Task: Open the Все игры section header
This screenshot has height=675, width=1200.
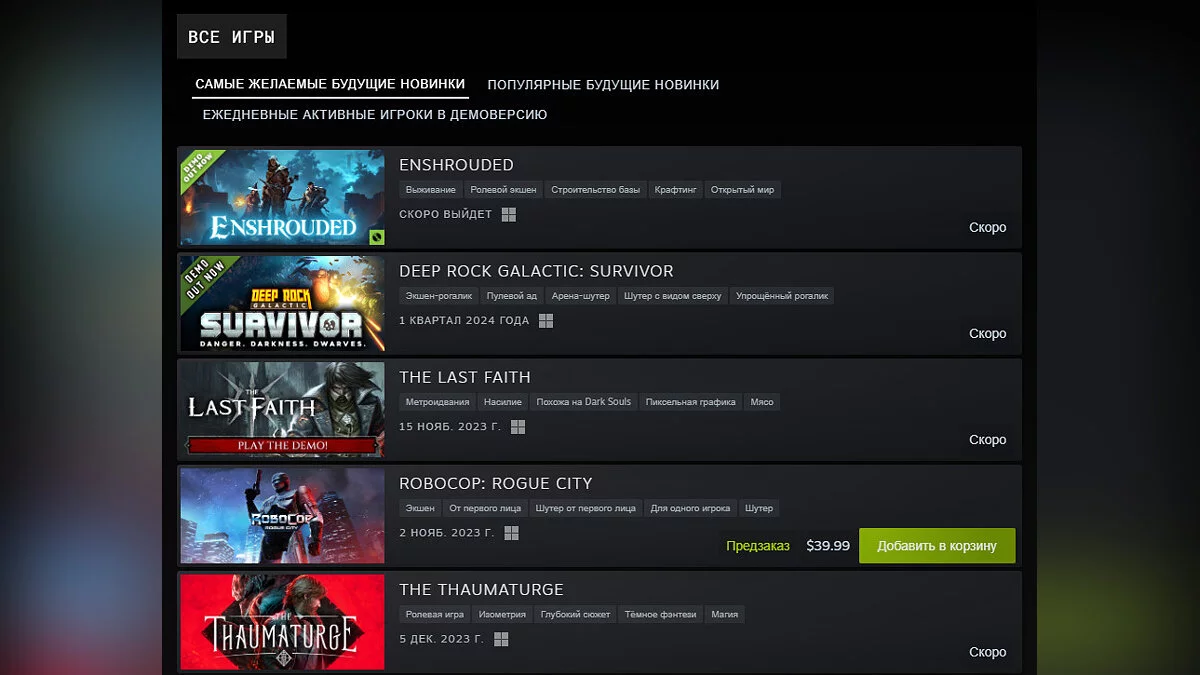Action: [x=231, y=37]
